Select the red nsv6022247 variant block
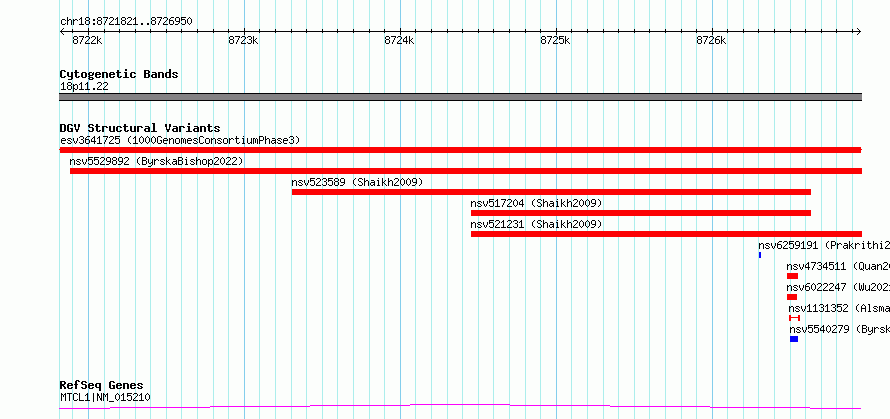Screen dimensions: 890x419 [x=792, y=297]
